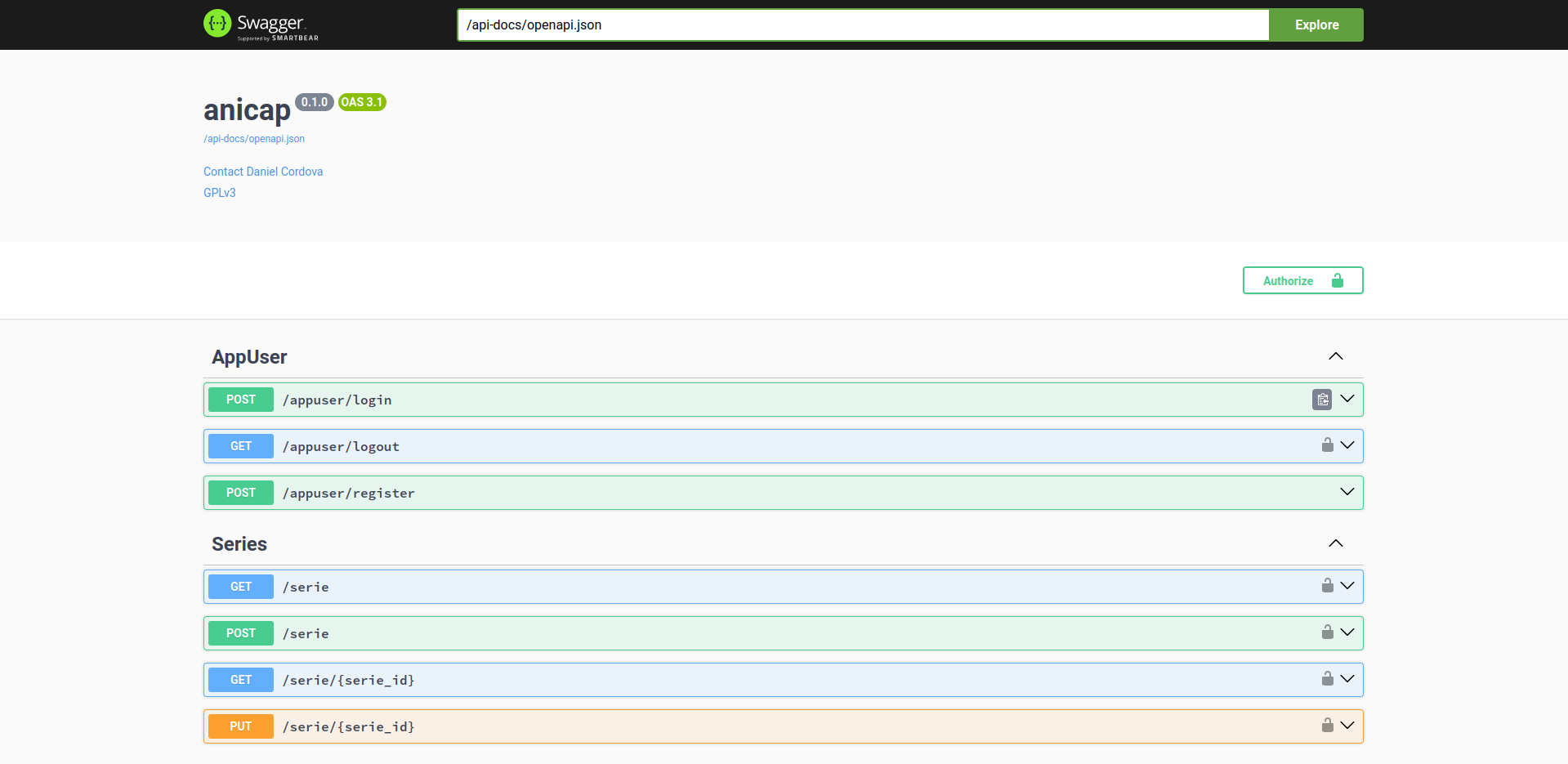Viewport: 1568px width, 764px height.
Task: Collapse the AppUser section
Action: (x=1335, y=356)
